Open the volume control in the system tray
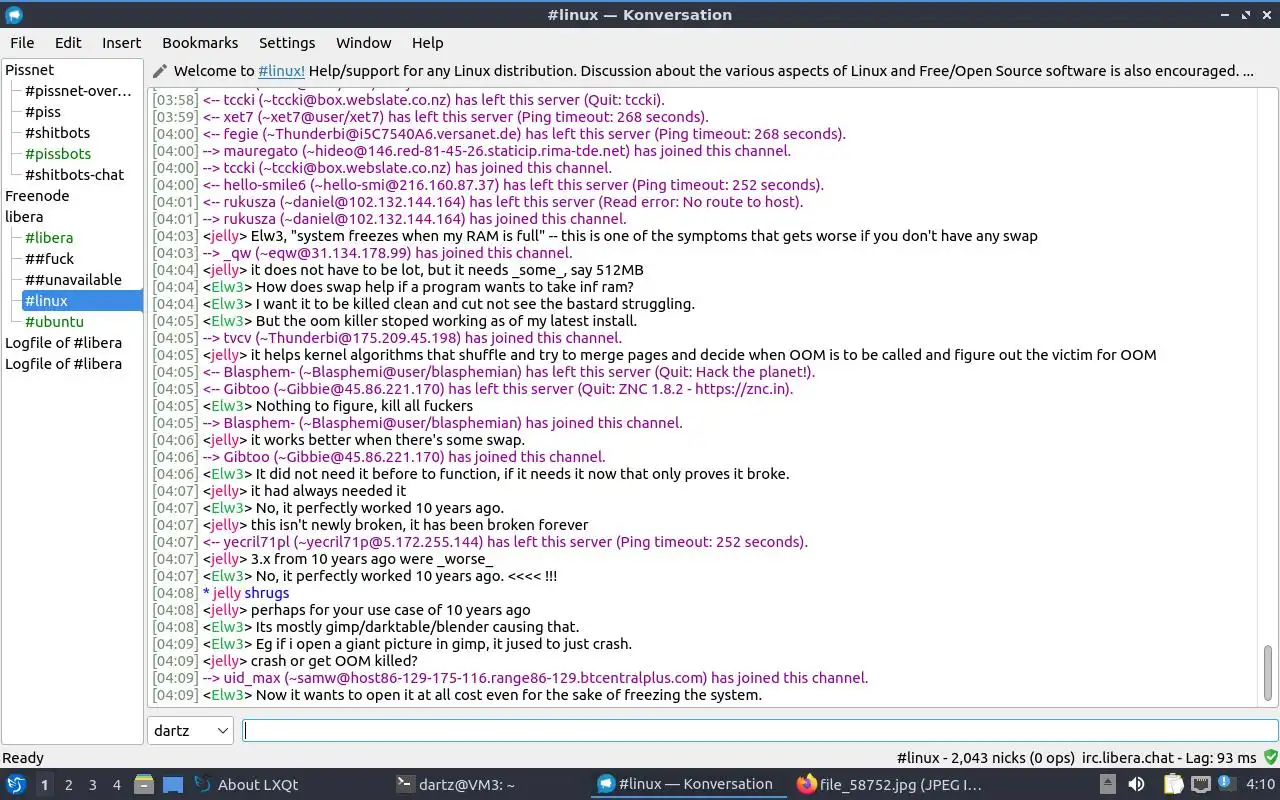 1137,784
